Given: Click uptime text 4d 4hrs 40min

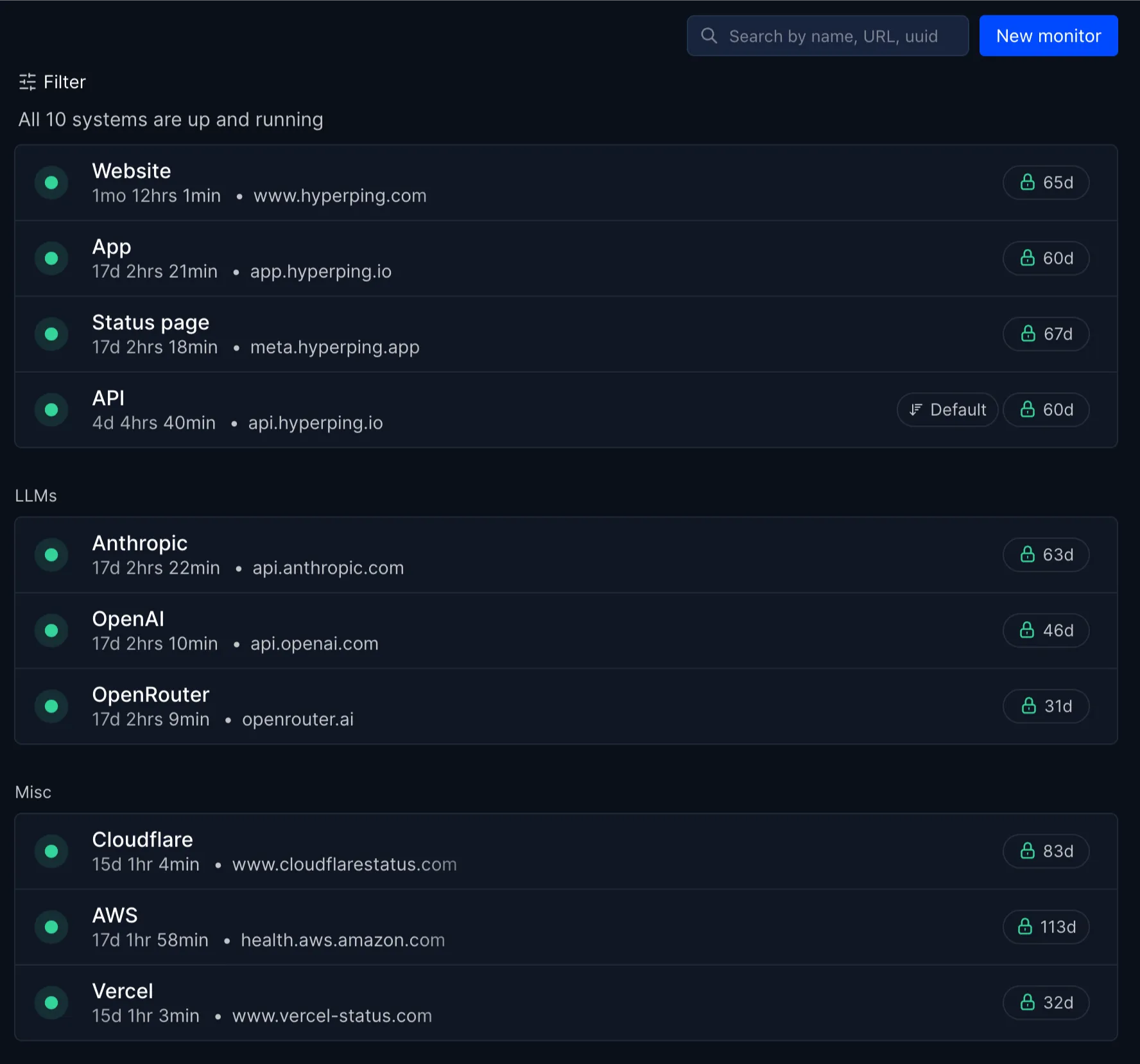Looking at the screenshot, I should click(154, 423).
